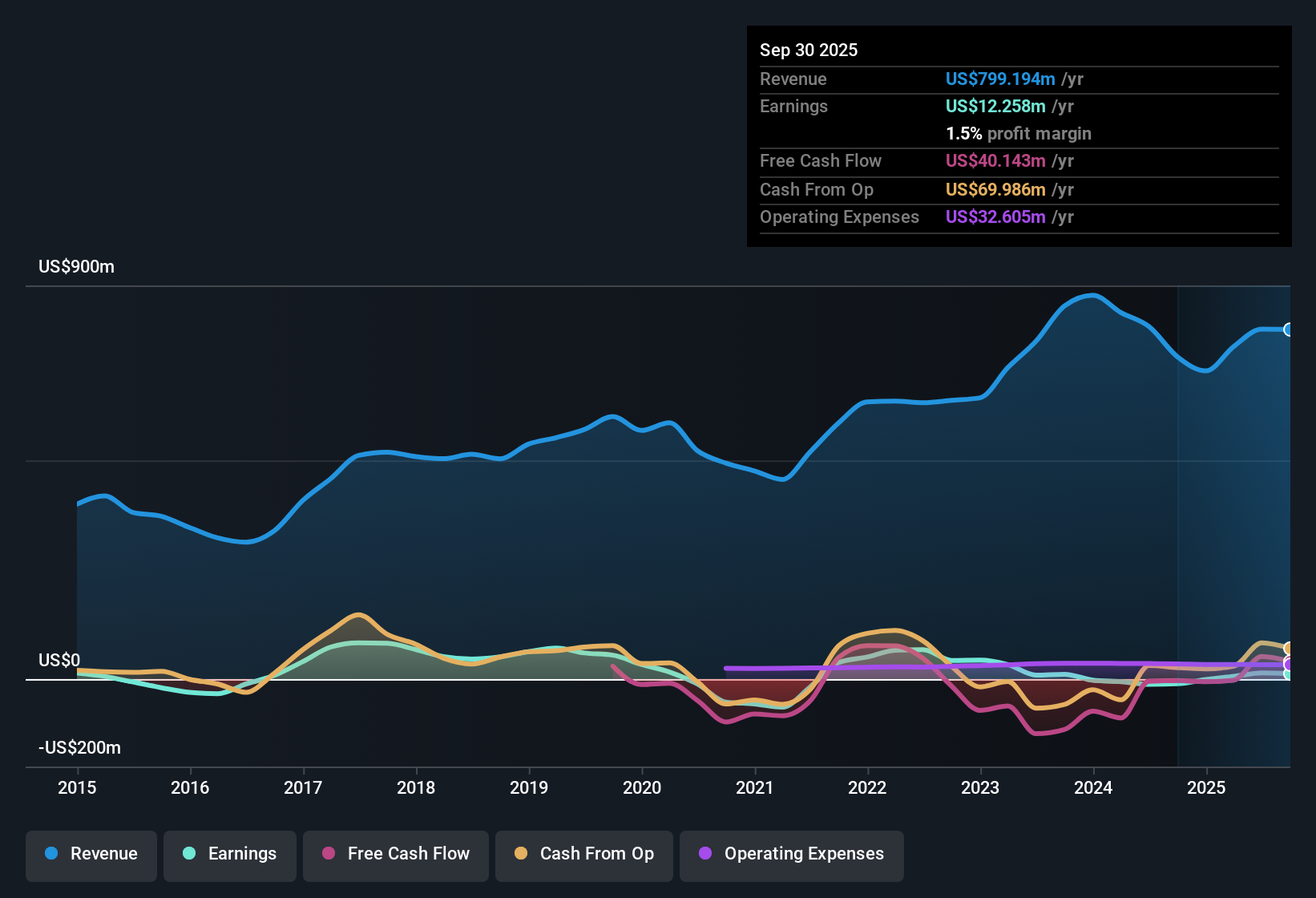The height and width of the screenshot is (898, 1316).
Task: Click the pink Free Cash Flow legend dot
Action: [328, 854]
